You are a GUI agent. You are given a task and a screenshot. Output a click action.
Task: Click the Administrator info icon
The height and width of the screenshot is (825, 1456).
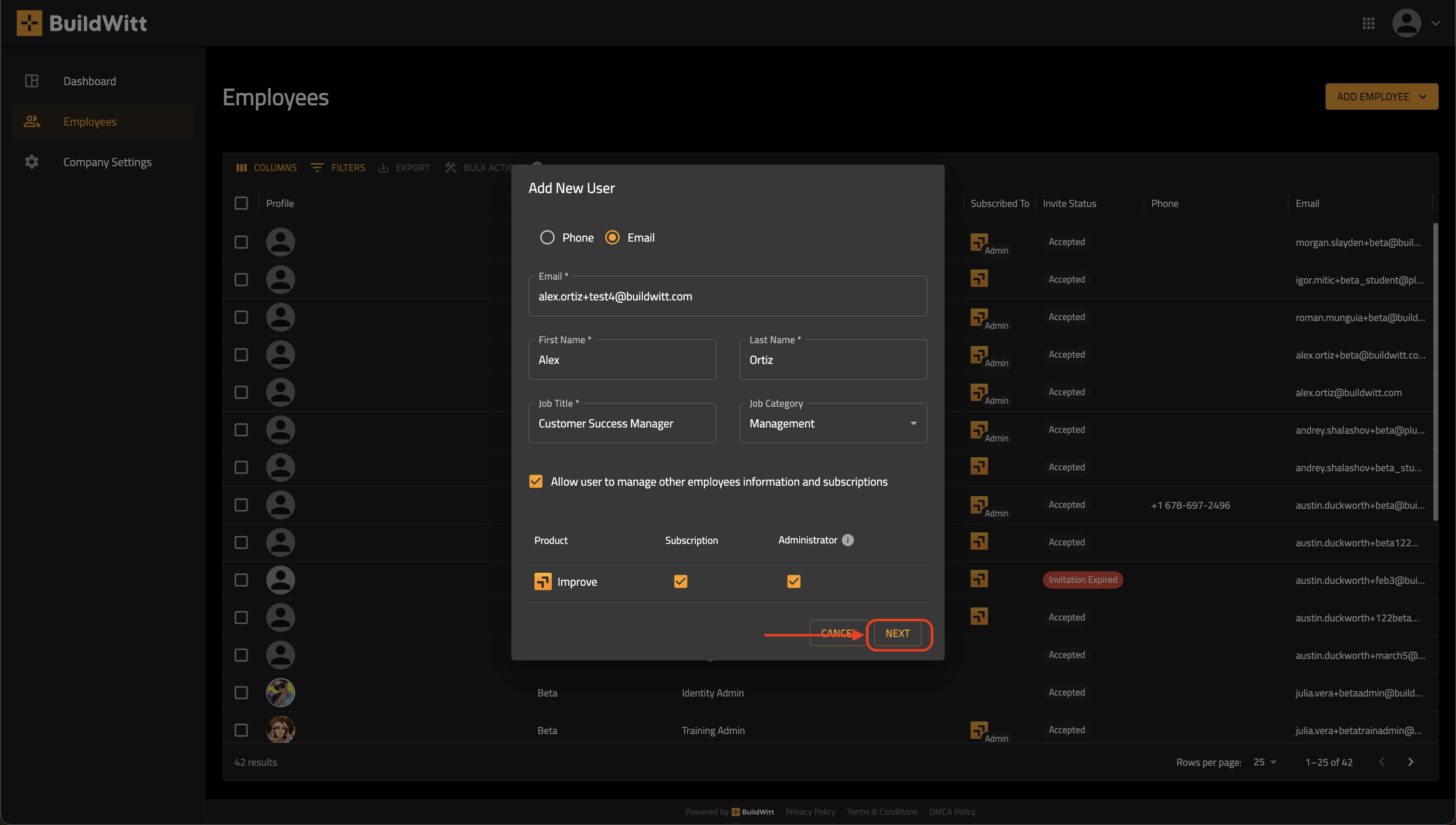pos(848,540)
